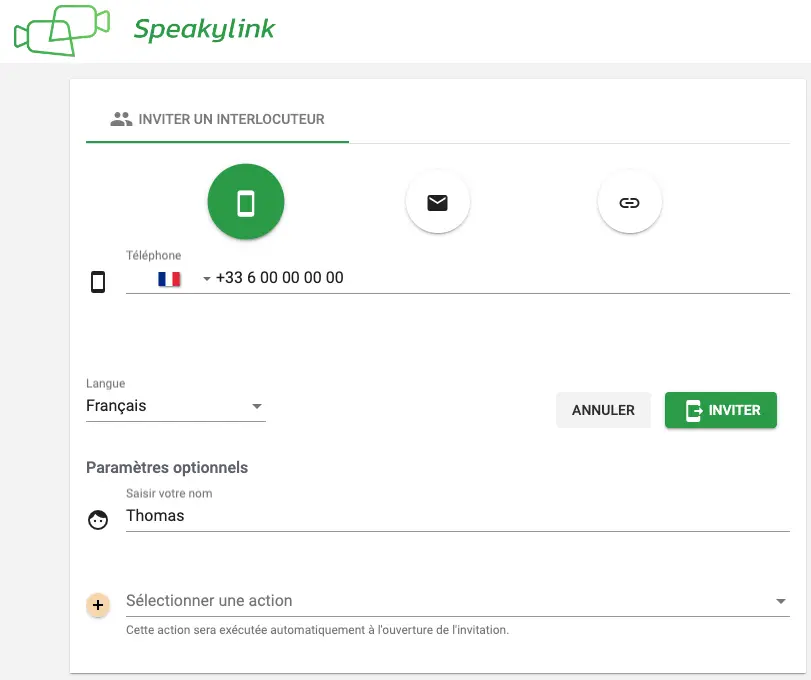Viewport: 811px width, 680px height.
Task: Click the phone number input field
Action: click(x=500, y=278)
